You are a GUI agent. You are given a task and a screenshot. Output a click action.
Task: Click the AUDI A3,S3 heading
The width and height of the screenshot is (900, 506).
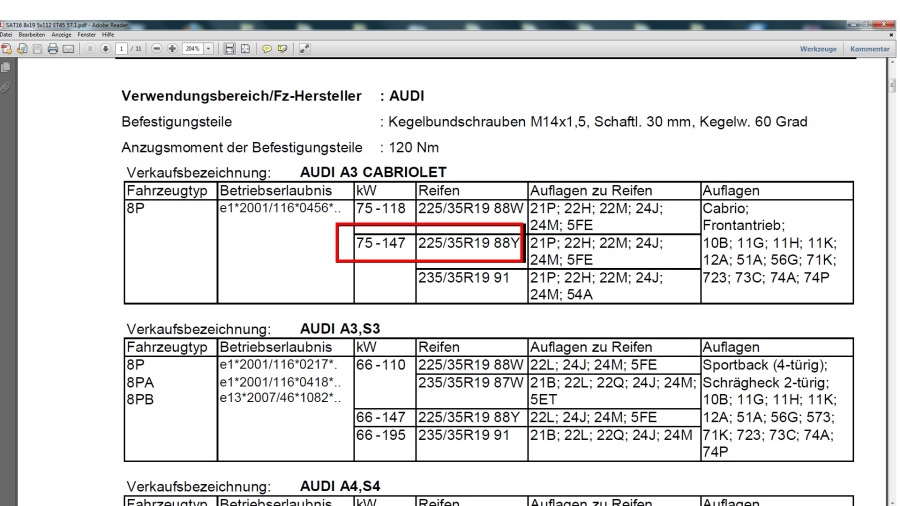340,329
